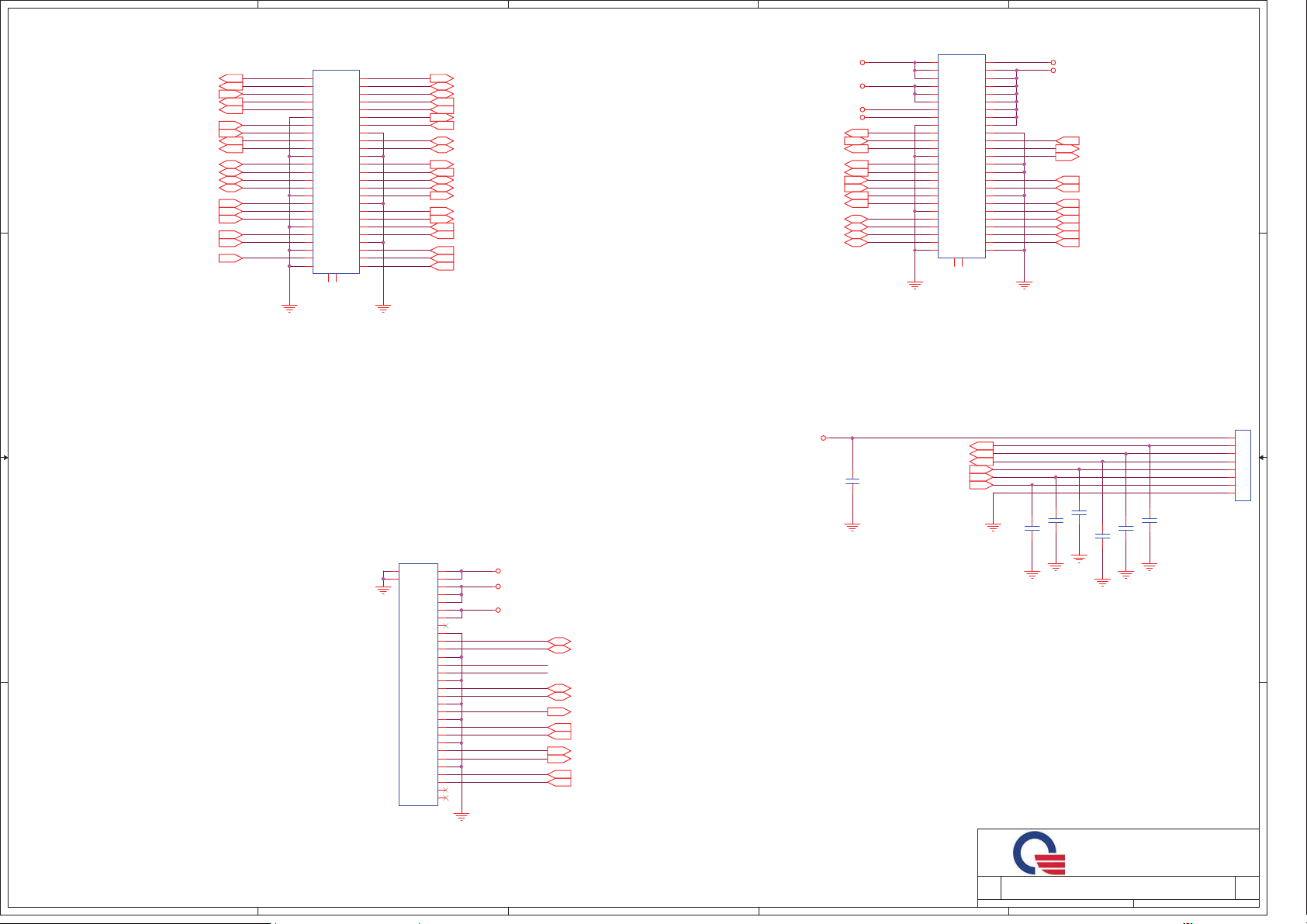The height and width of the screenshot is (924, 1307).
Task: Click the power terminal circle starting the long rail
Action: [824, 438]
